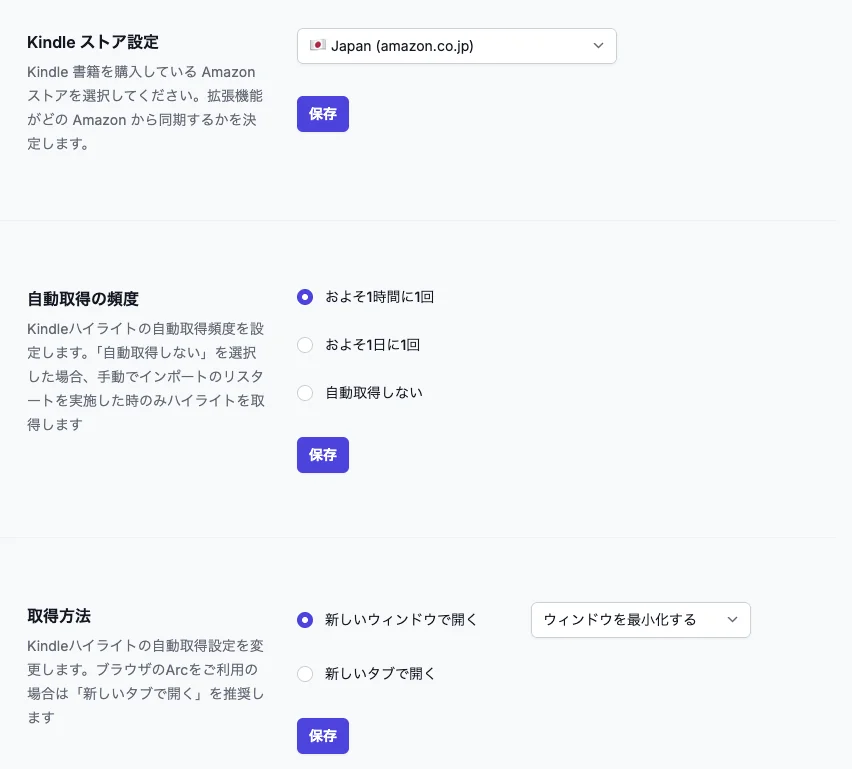Click the 自動取得の頻度 heading

(83, 299)
